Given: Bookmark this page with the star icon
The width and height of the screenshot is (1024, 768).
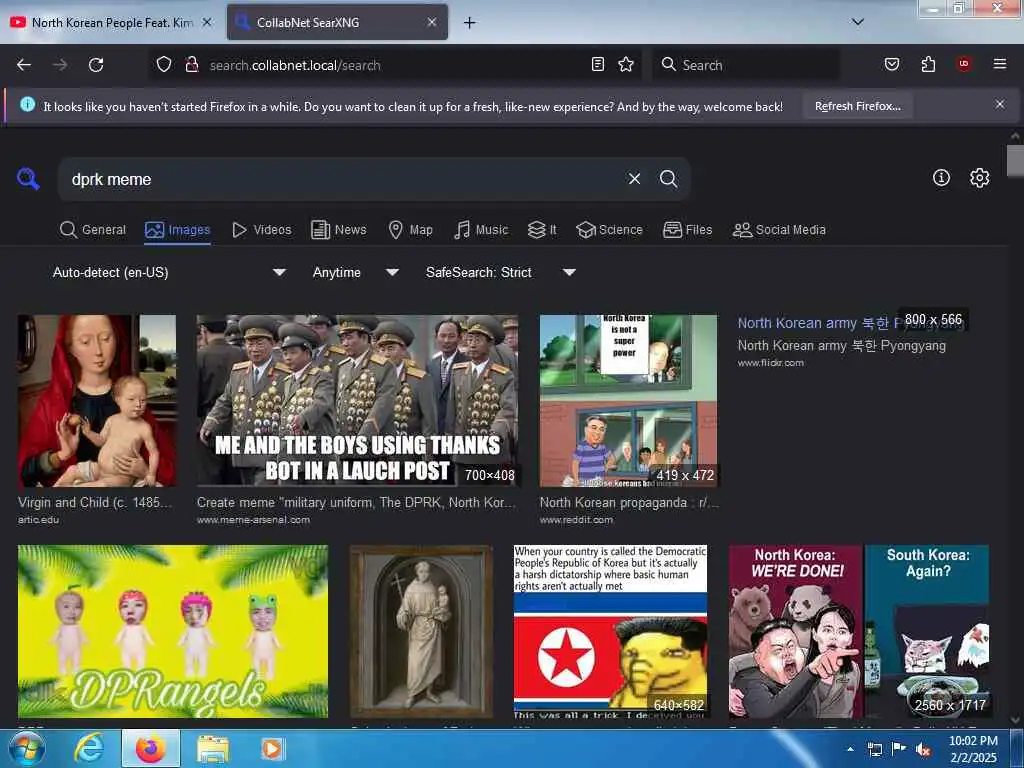Looking at the screenshot, I should point(626,64).
